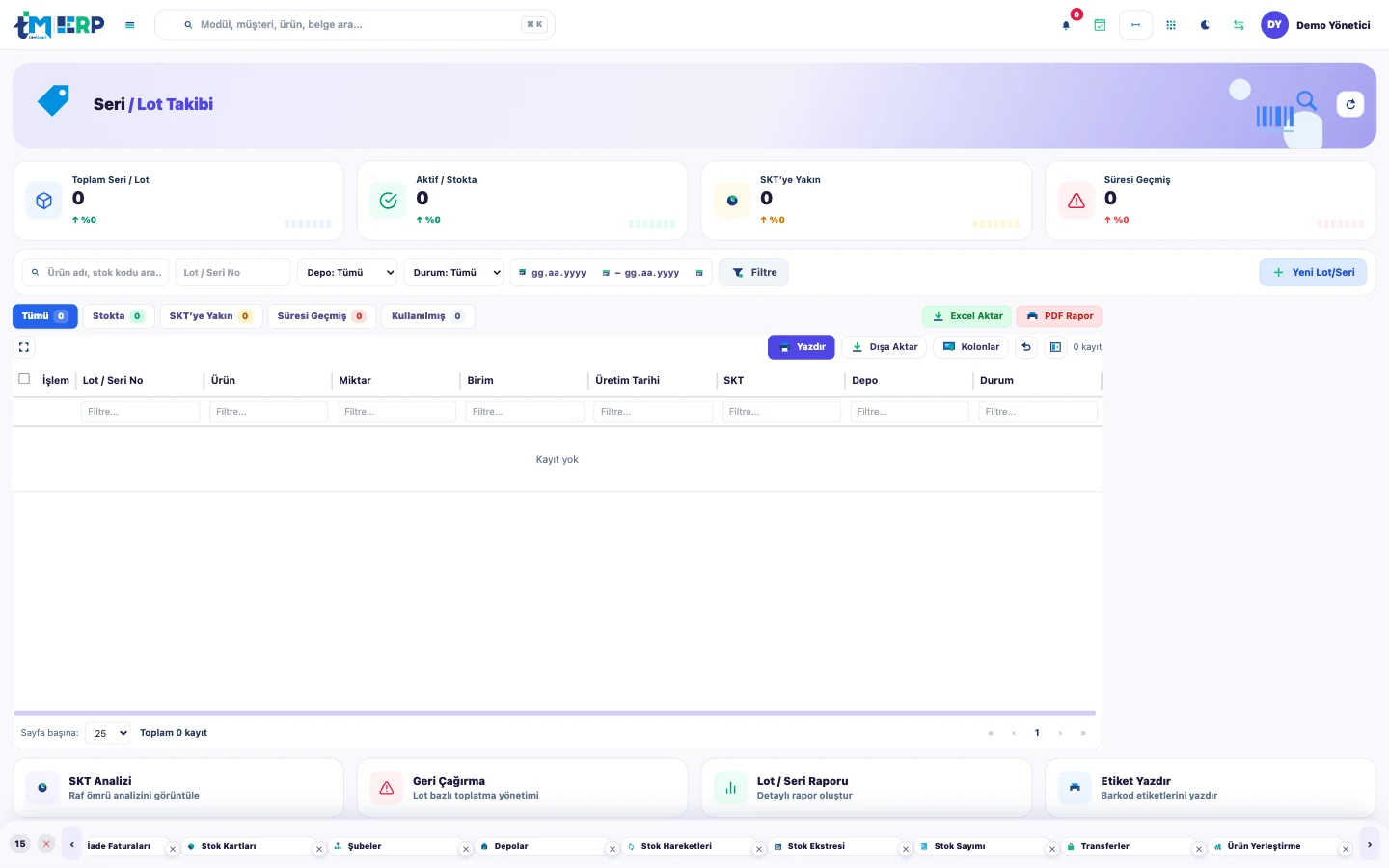Open the Geri Çağırma card
Image resolution: width=1389 pixels, height=868 pixels.
click(x=522, y=788)
